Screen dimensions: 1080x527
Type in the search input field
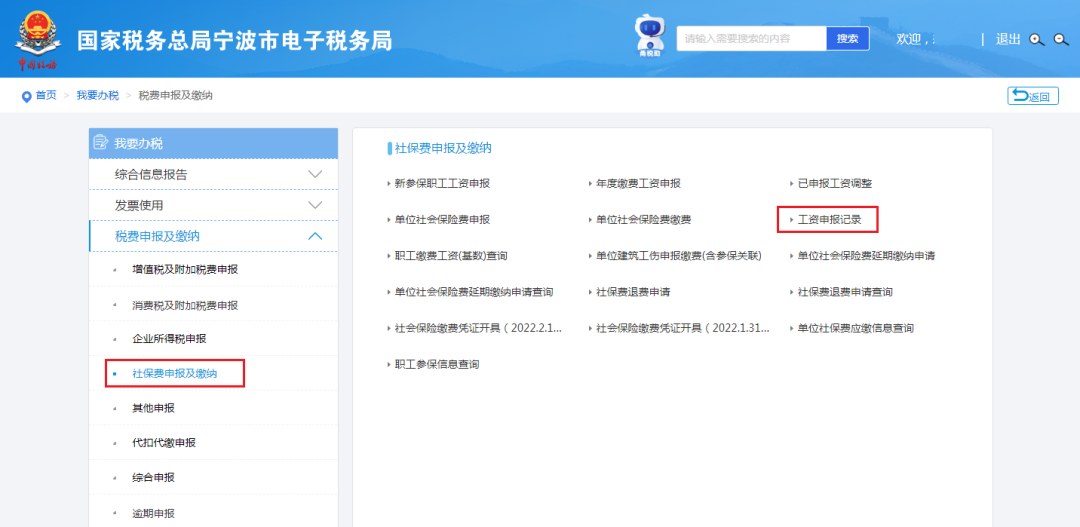[751, 38]
